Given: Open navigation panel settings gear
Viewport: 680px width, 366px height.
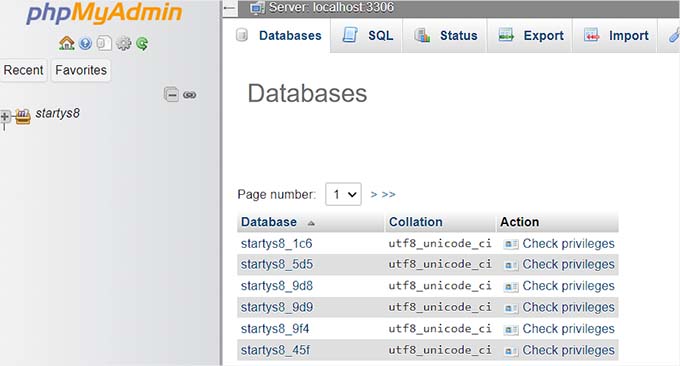Looking at the screenshot, I should (124, 43).
